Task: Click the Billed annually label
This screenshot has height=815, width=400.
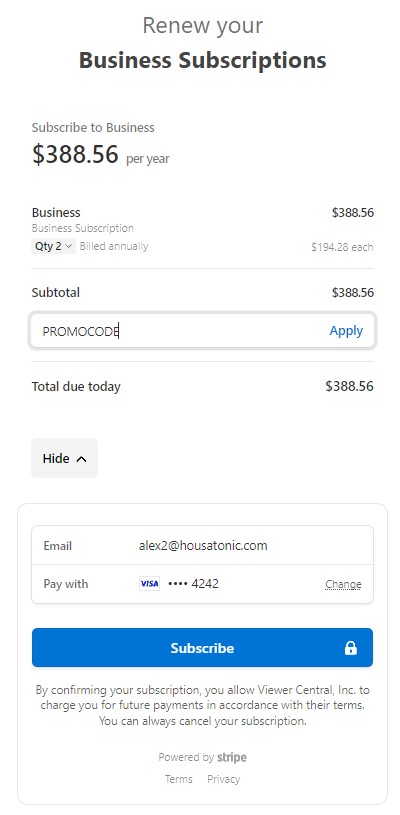Action: pos(114,246)
